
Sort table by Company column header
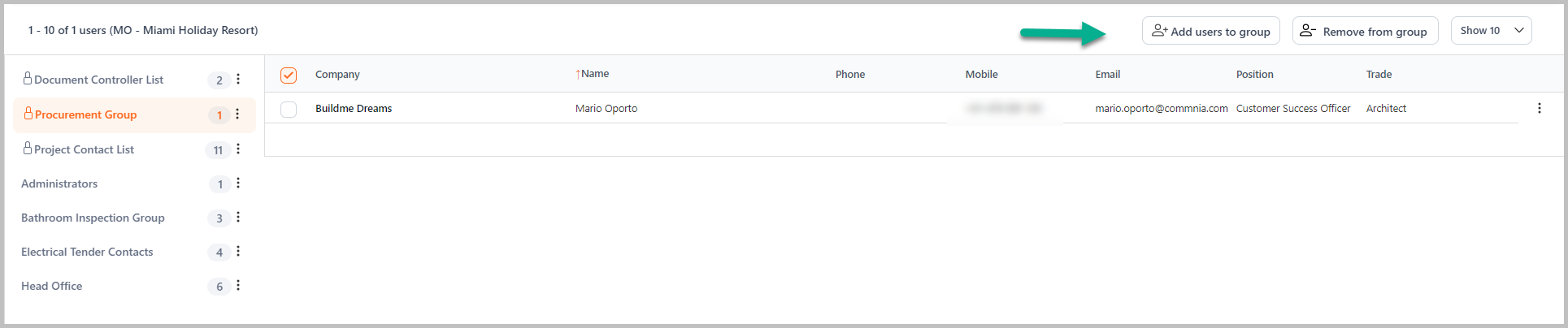[x=337, y=75]
